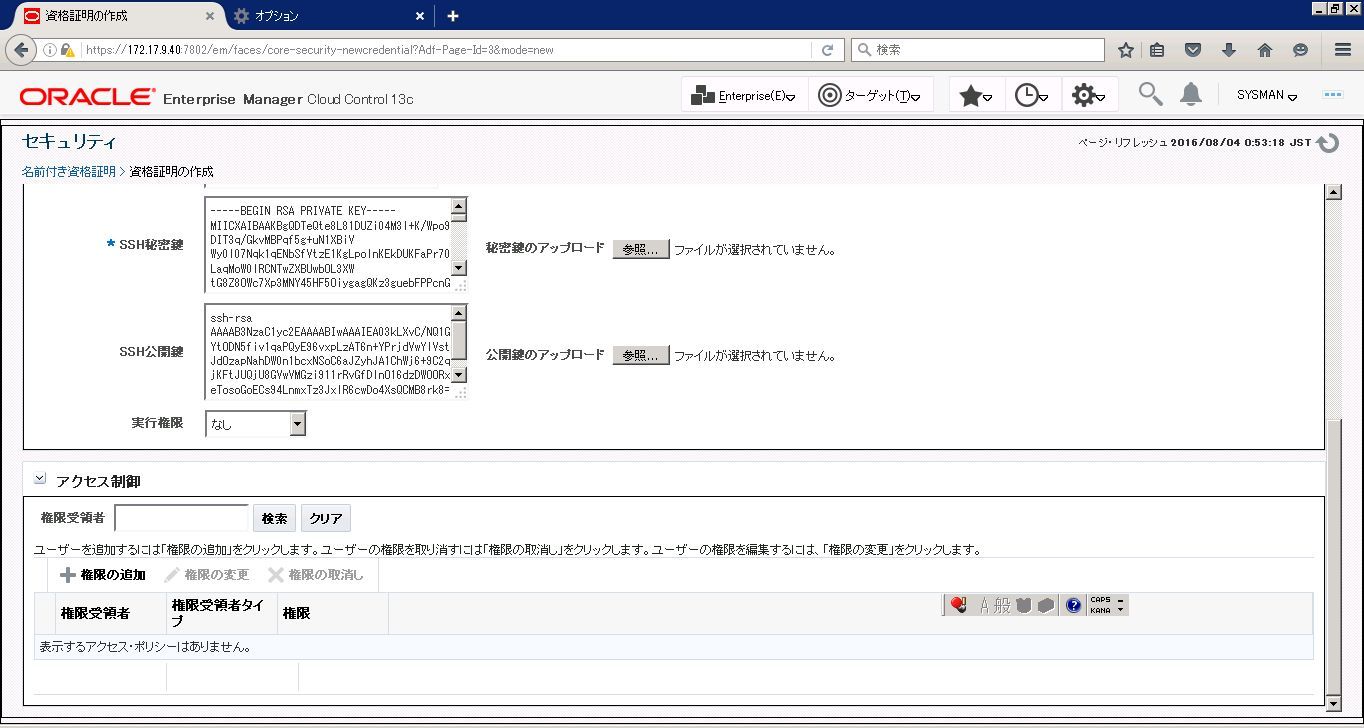This screenshot has width=1364, height=728.
Task: Click the SSH秘密鍵 textarea scroll-up arrow
Action: 459,207
